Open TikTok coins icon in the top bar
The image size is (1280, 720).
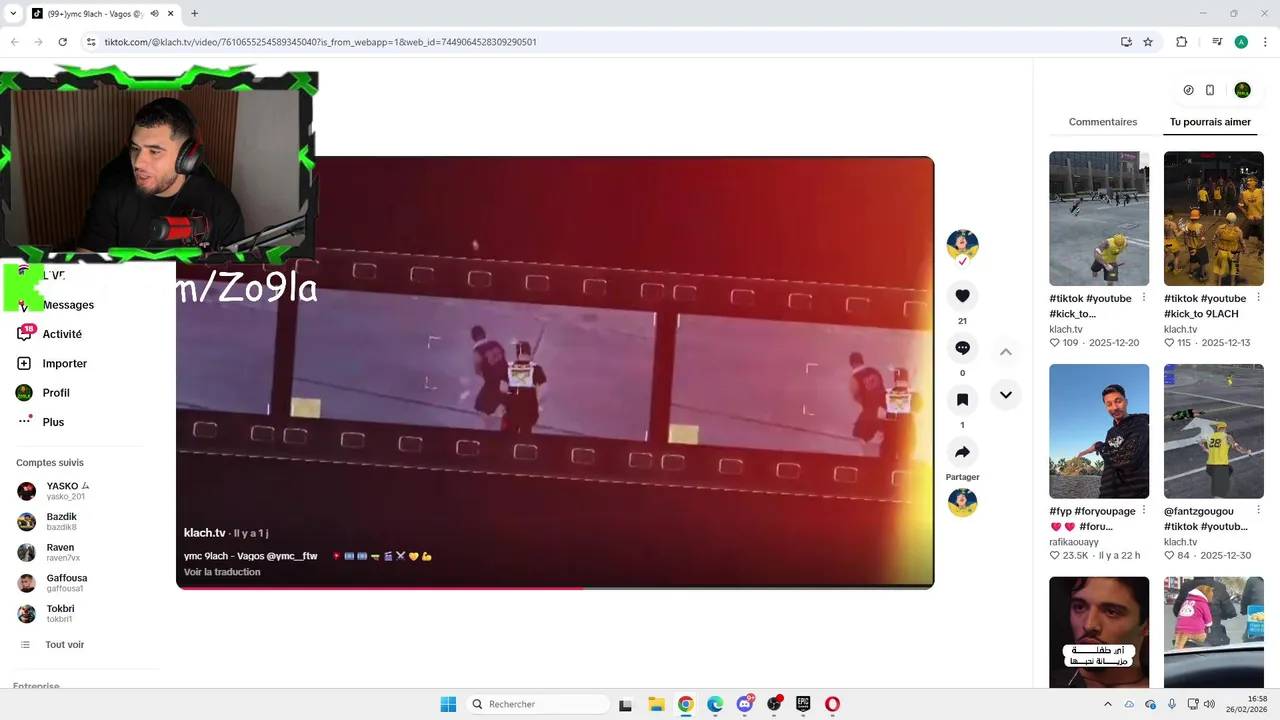click(1188, 90)
